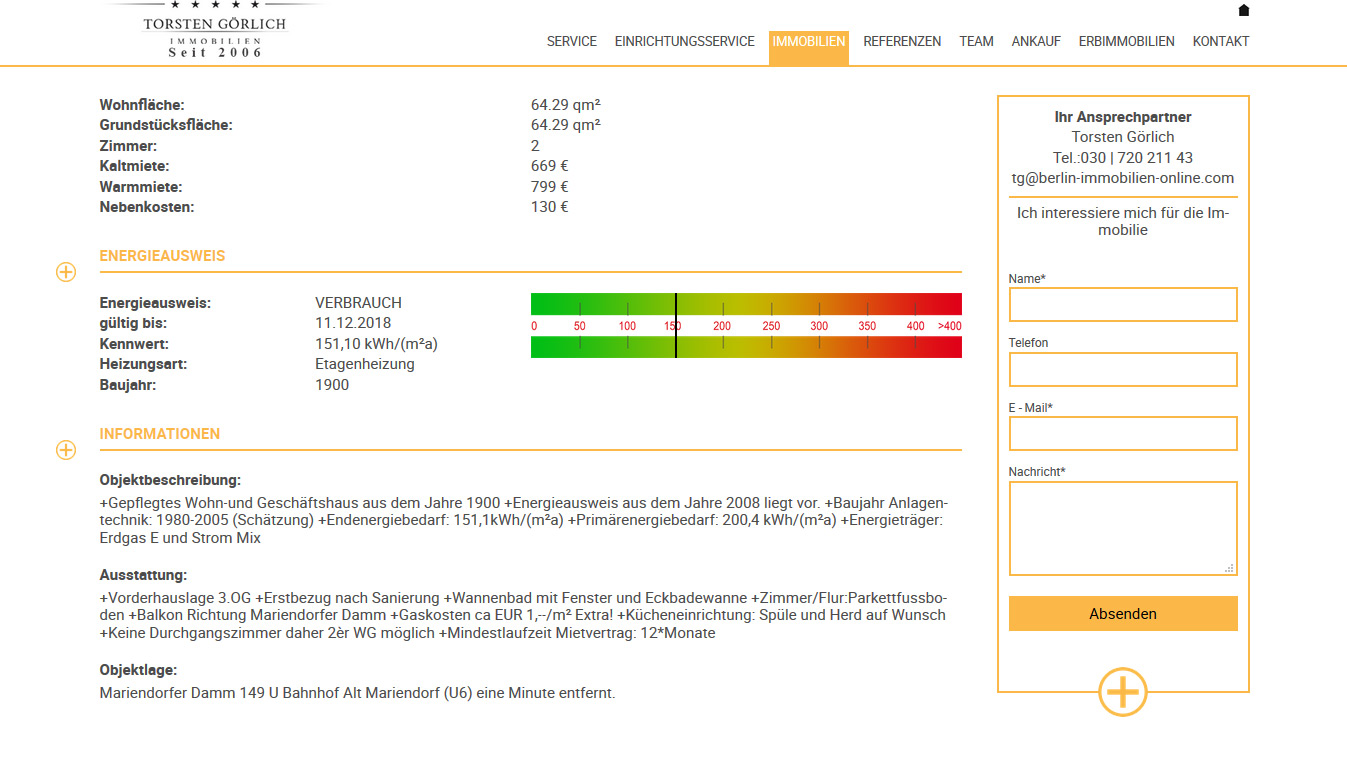1347x767 pixels.
Task: Select the E-Mail input field
Action: pos(1122,434)
